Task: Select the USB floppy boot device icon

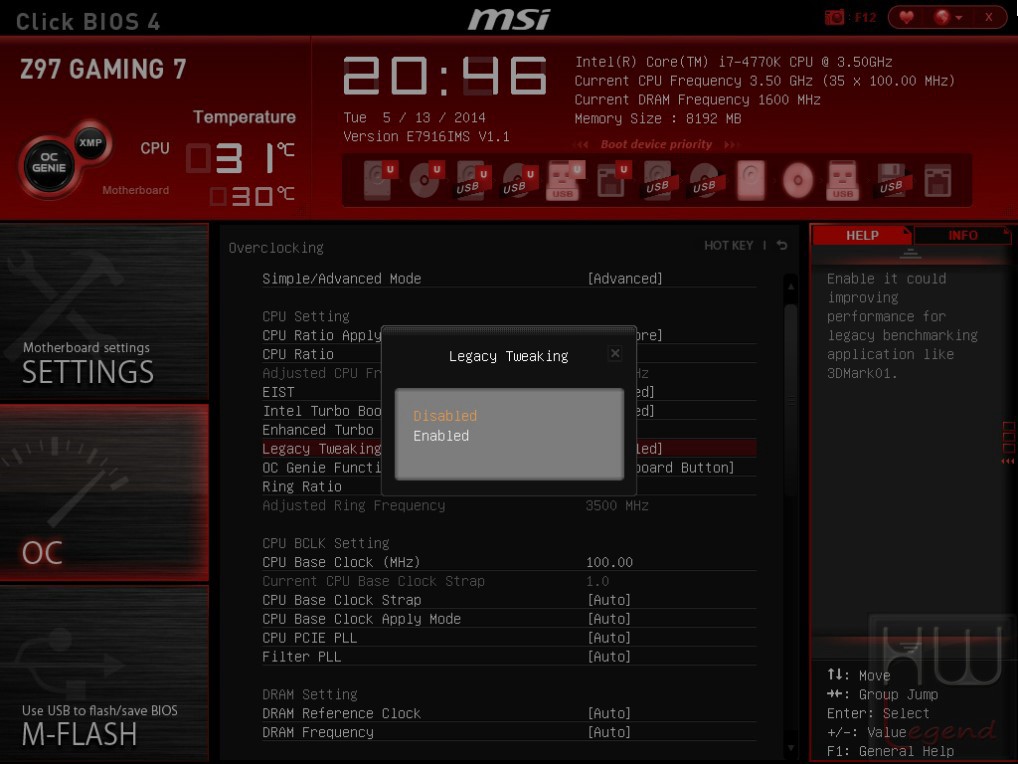Action: [x=891, y=180]
